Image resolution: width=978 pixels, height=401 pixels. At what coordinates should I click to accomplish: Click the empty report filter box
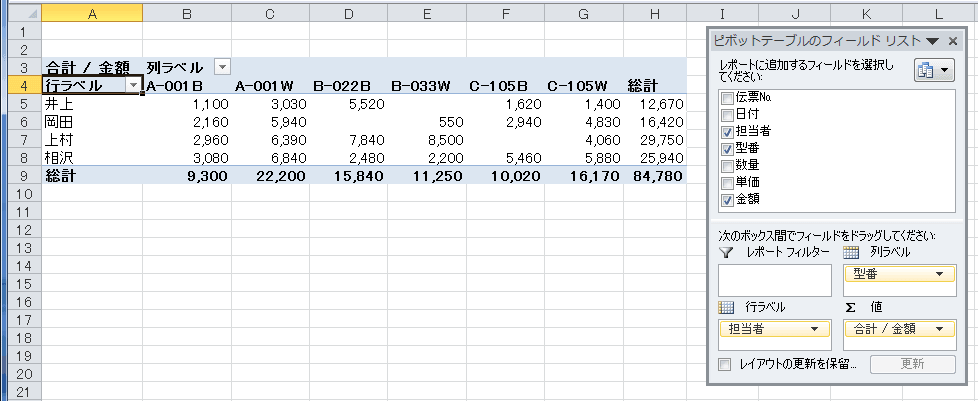click(775, 281)
